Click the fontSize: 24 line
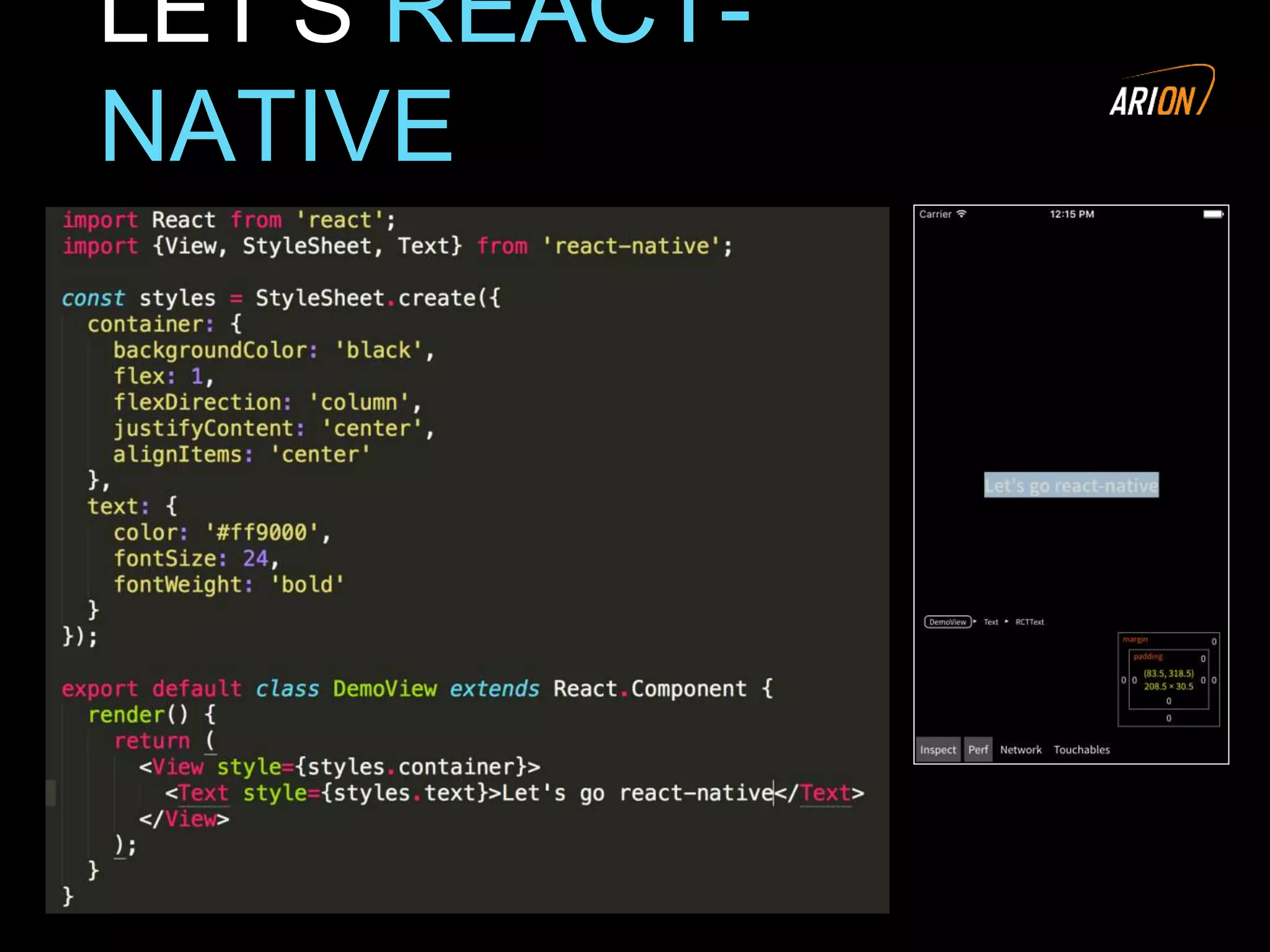Screen dimensions: 1270x952 click(196, 558)
